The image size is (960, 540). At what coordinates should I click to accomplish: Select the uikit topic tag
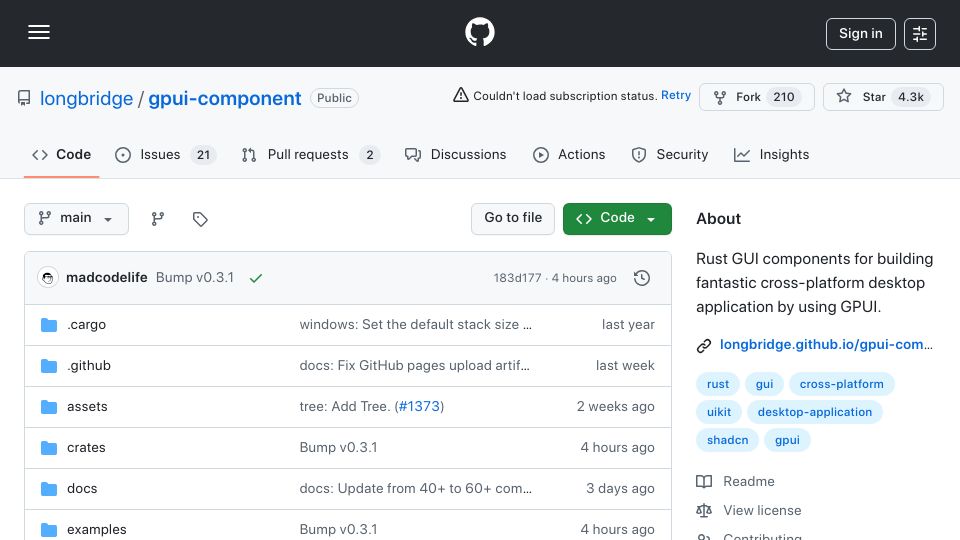[719, 412]
